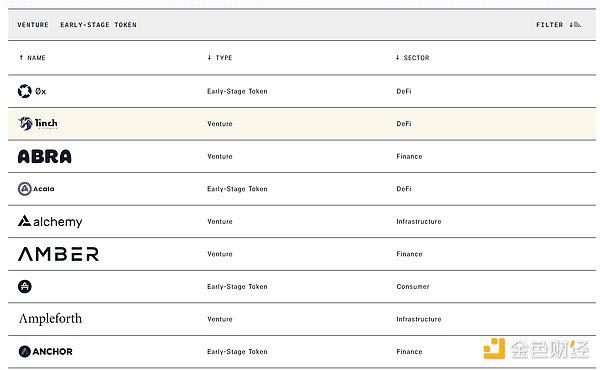Click the Acala circular logo
This screenshot has width=600, height=370.
(25, 189)
